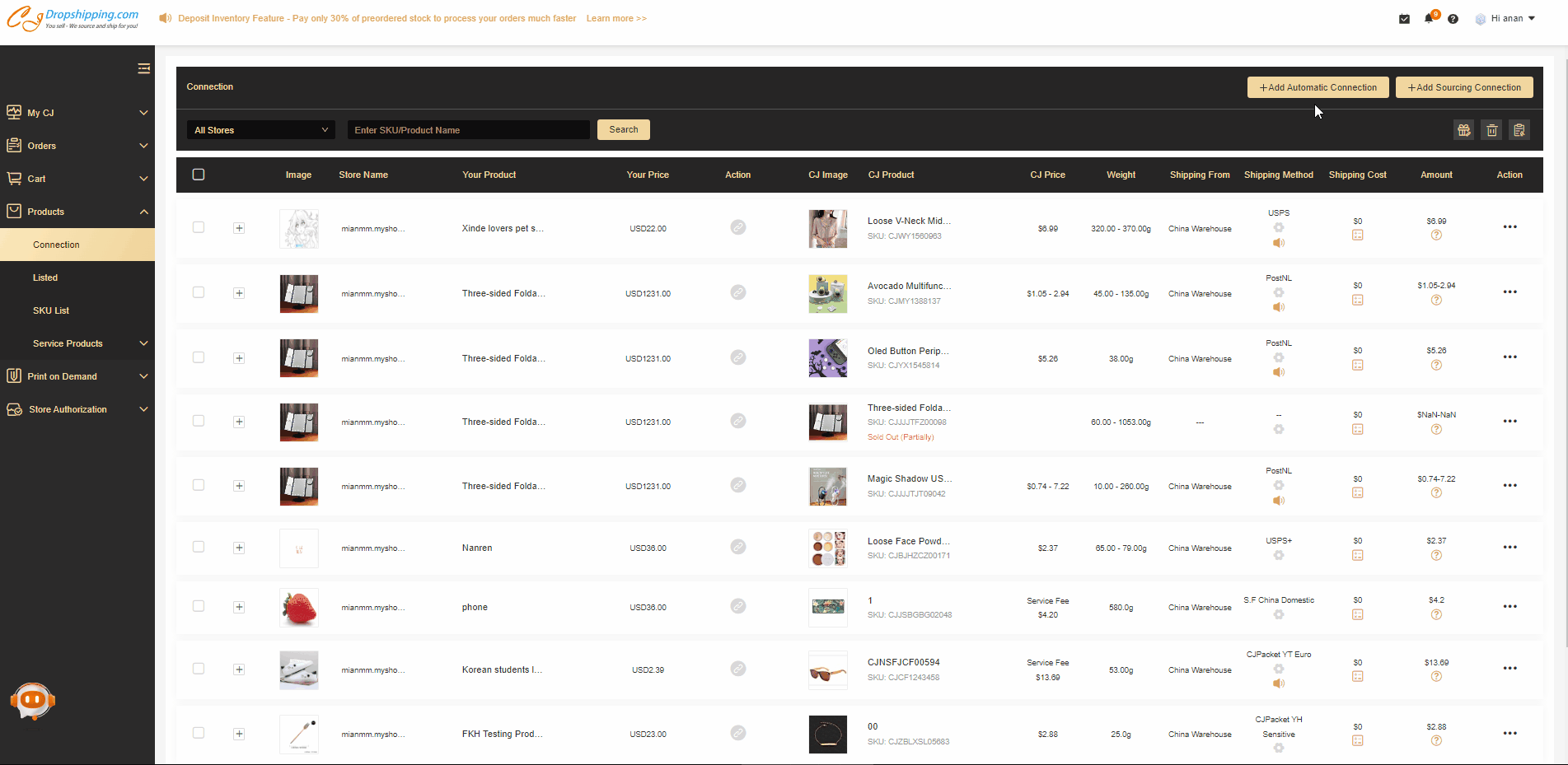Screen dimensions: 1568x765
Task: Click shipping cost calculator icon for Avocado row
Action: pyautogui.click(x=1358, y=301)
